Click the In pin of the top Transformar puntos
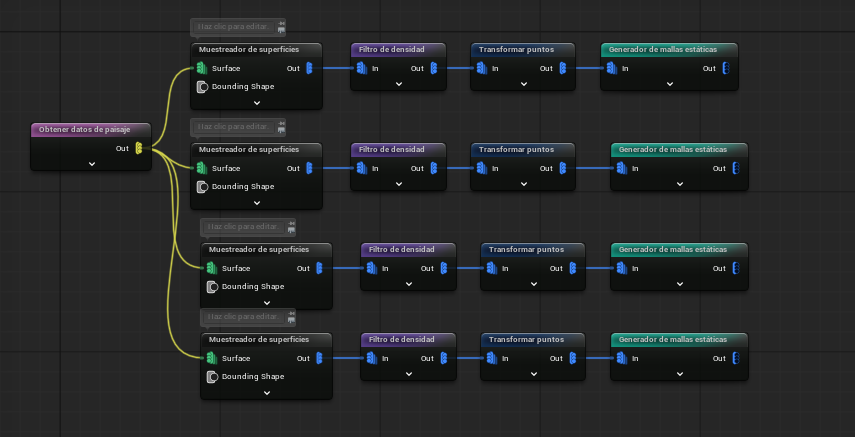Viewport: 855px width, 437px height. pos(482,68)
